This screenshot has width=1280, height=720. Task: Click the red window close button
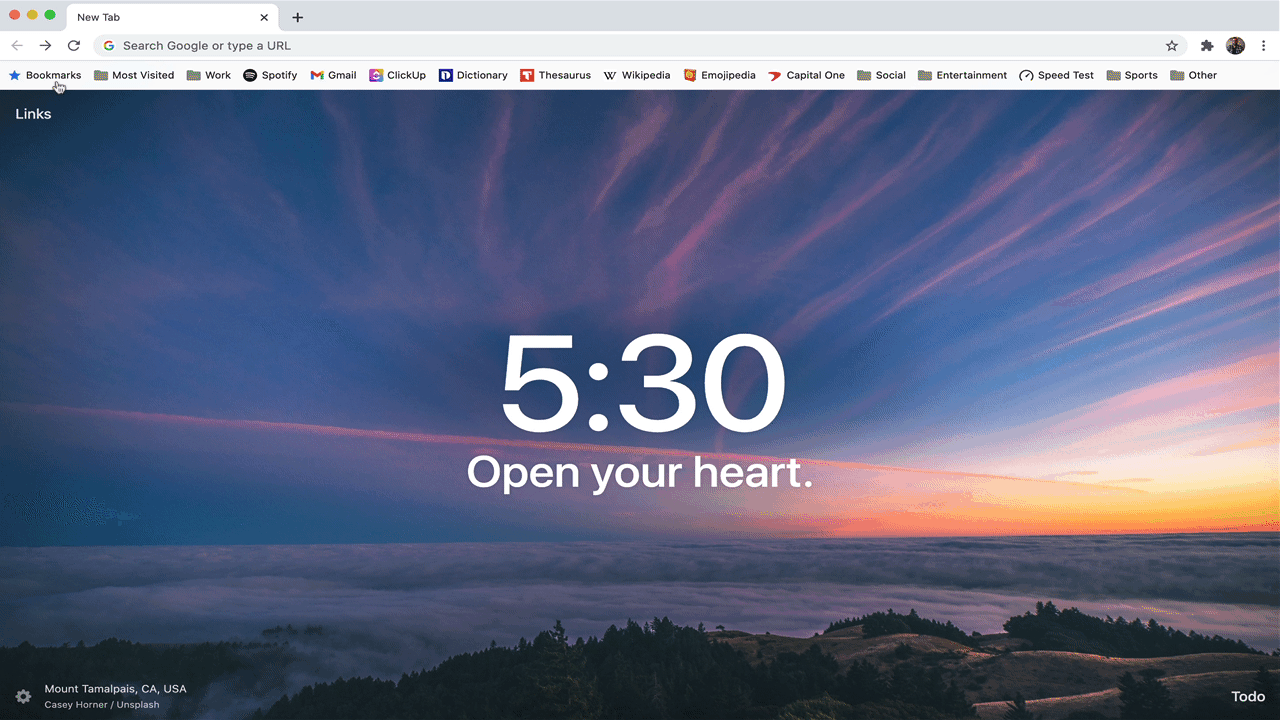tap(14, 15)
